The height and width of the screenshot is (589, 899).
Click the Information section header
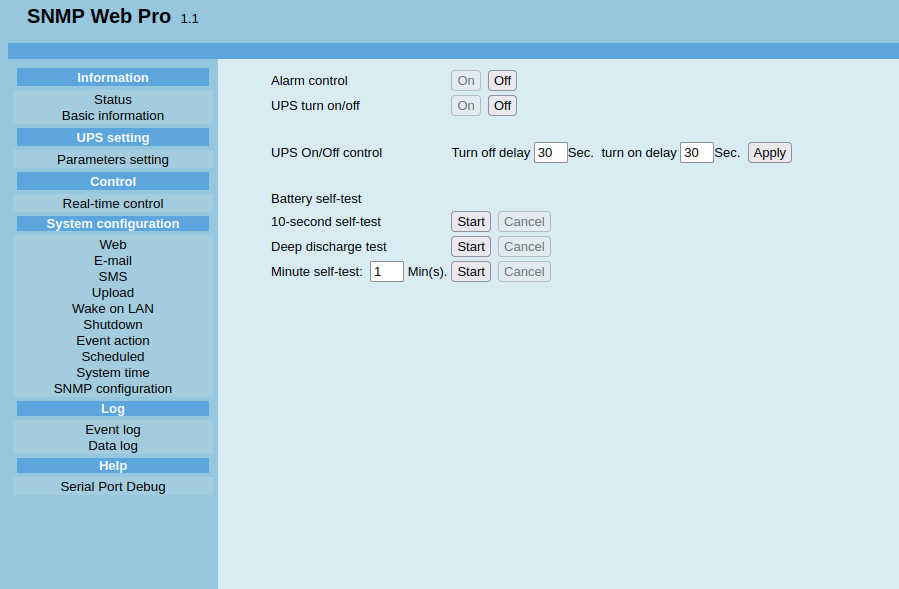tap(113, 77)
